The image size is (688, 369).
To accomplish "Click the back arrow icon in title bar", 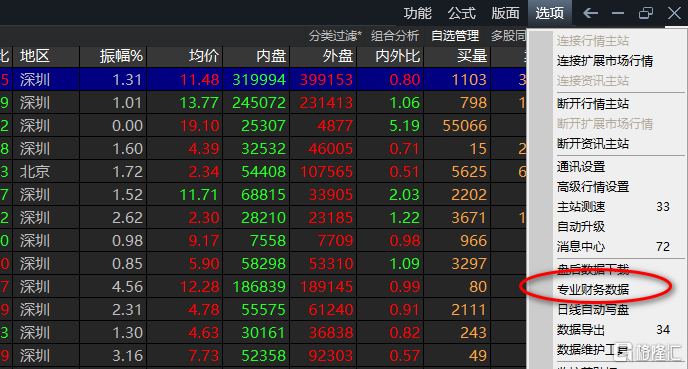I will pyautogui.click(x=590, y=13).
